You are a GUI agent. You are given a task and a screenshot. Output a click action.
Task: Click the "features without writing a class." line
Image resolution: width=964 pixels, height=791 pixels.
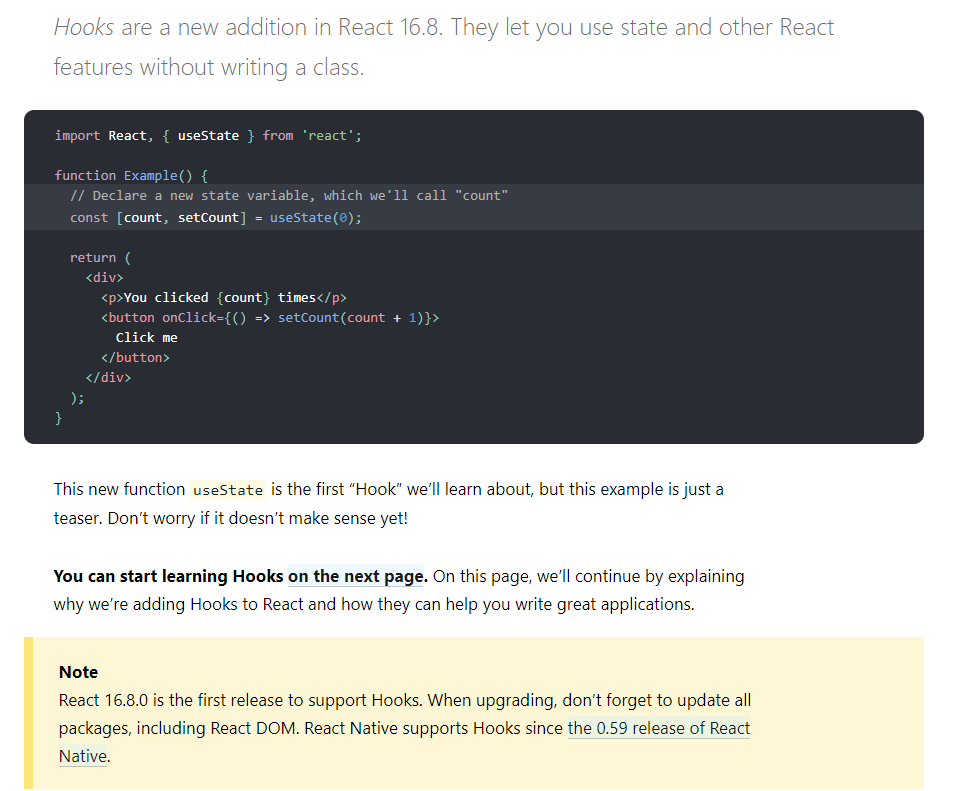tap(209, 67)
